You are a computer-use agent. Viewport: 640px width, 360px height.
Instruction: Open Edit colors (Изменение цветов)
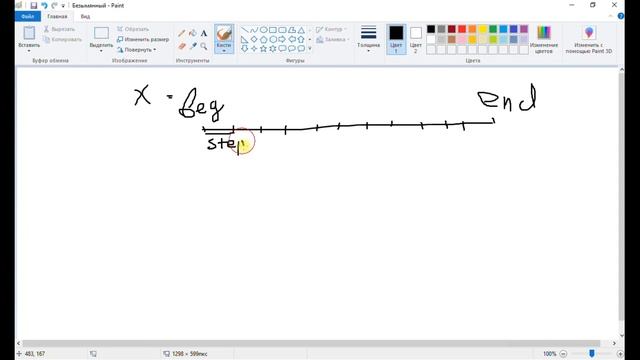point(544,39)
